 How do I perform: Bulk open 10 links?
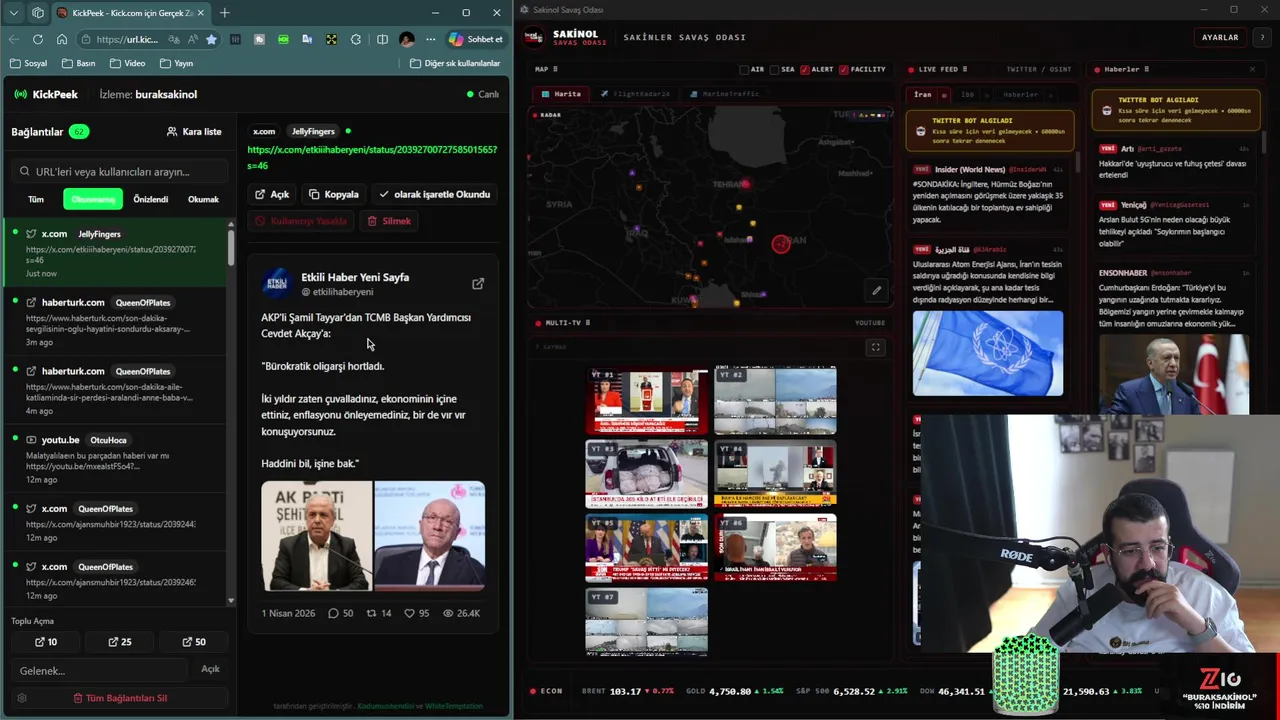[46, 642]
